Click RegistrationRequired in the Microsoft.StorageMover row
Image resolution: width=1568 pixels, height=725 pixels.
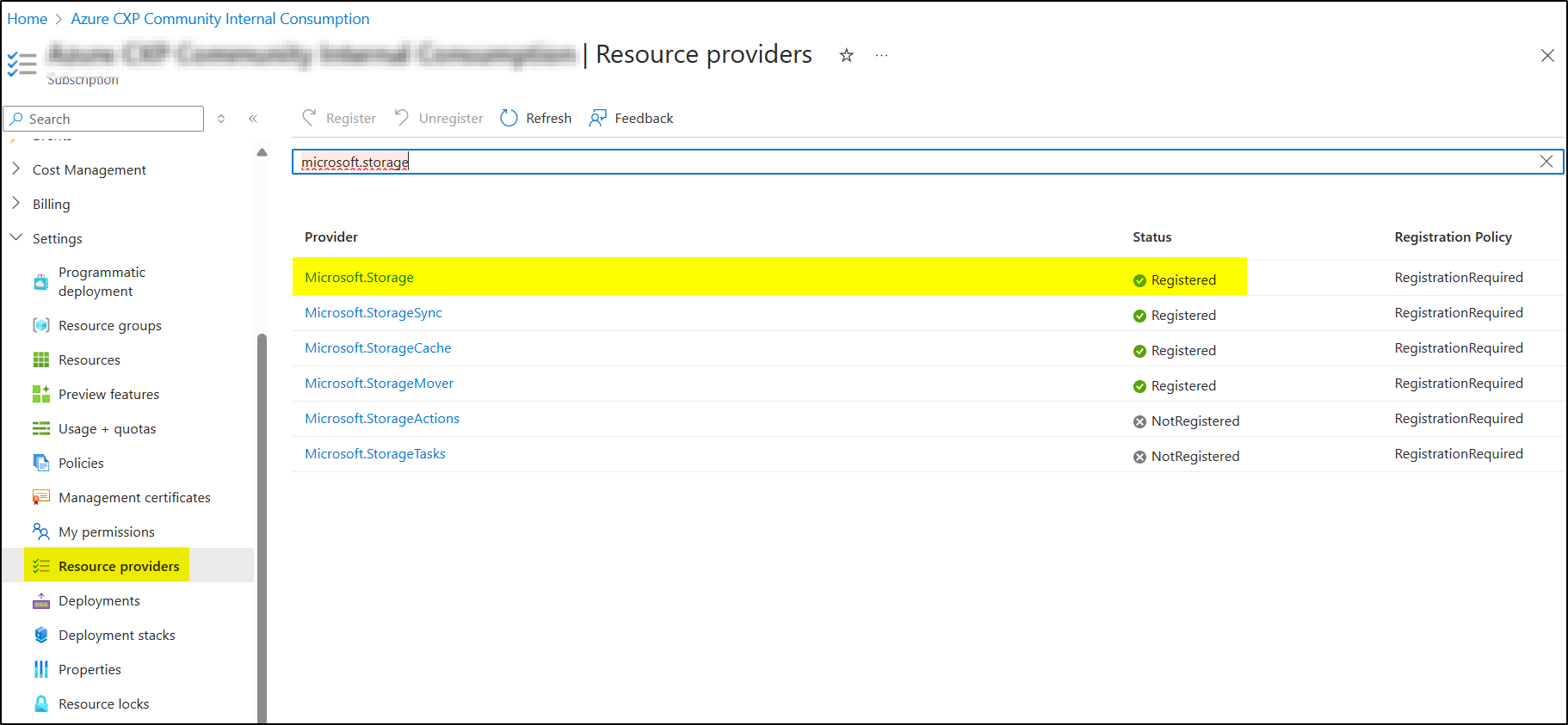pos(1459,383)
